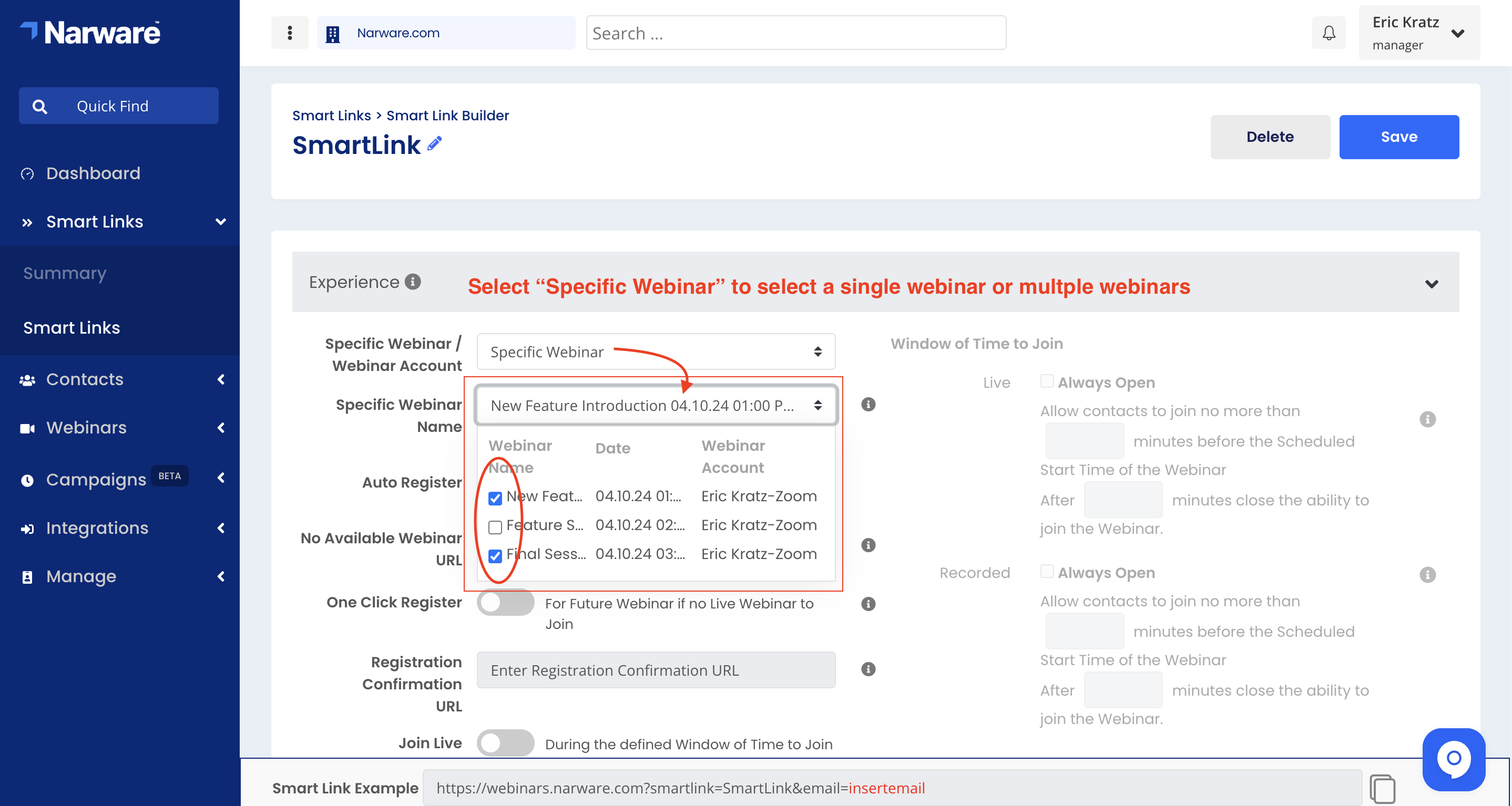This screenshot has height=806, width=1512.
Task: Click the Smart Links breadcrumb link
Action: click(332, 116)
